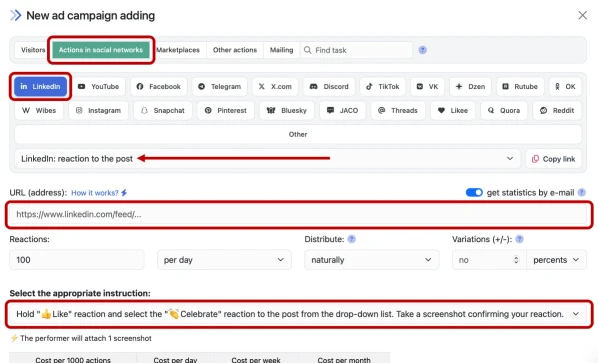The height and width of the screenshot is (363, 598).
Task: Open the per day period dropdown
Action: point(224,260)
